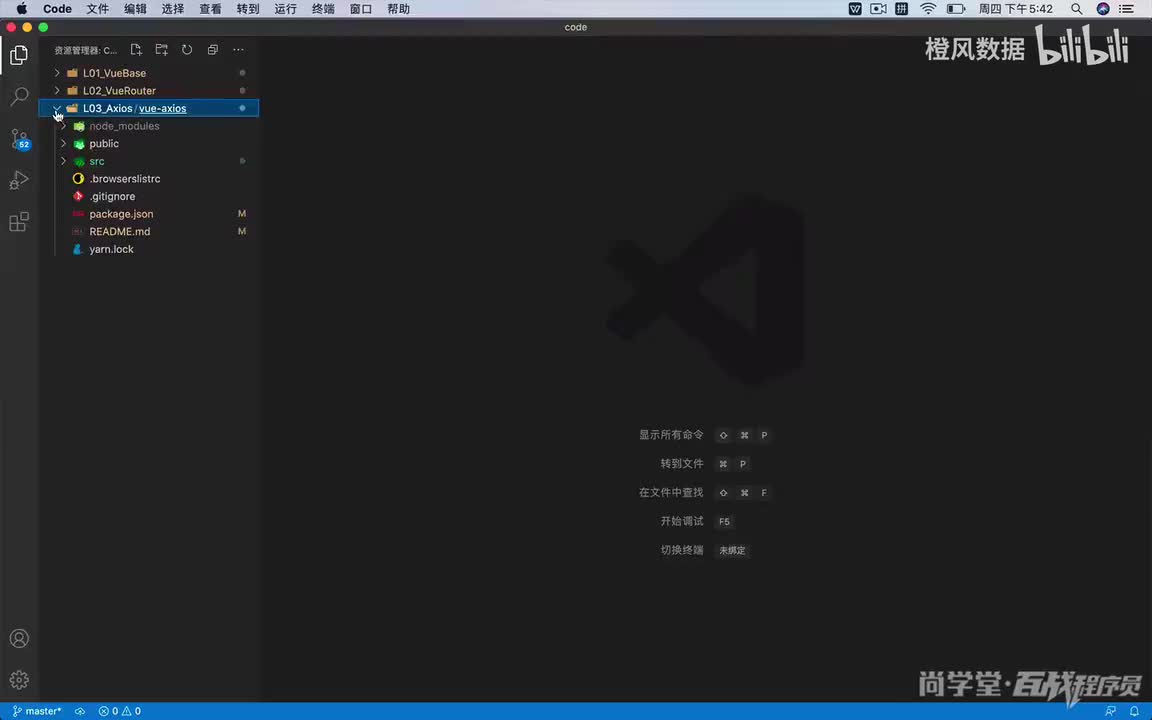Open the Wi-Fi menu bar icon
The height and width of the screenshot is (720, 1152).
coord(928,9)
